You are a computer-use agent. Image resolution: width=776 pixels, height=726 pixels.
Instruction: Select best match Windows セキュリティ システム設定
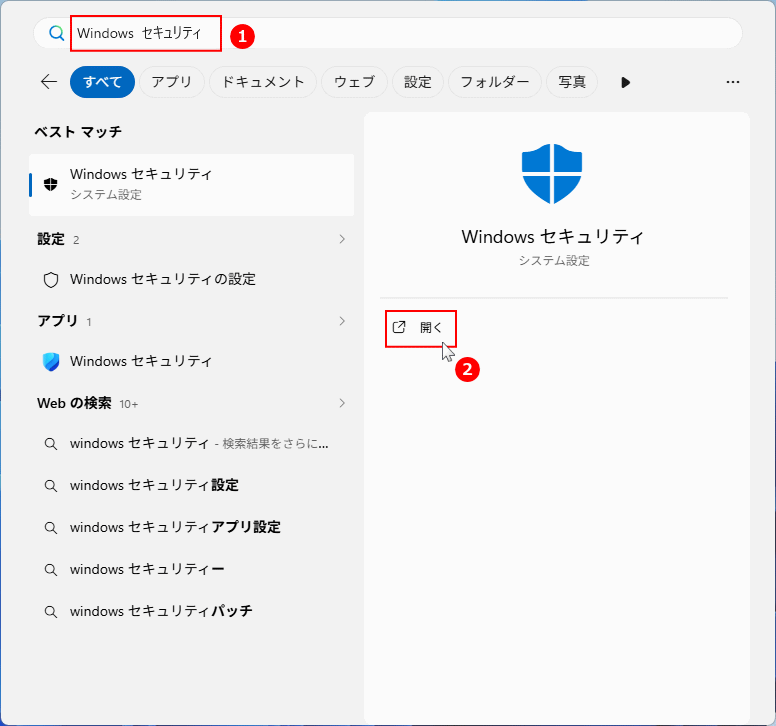[x=192, y=185]
